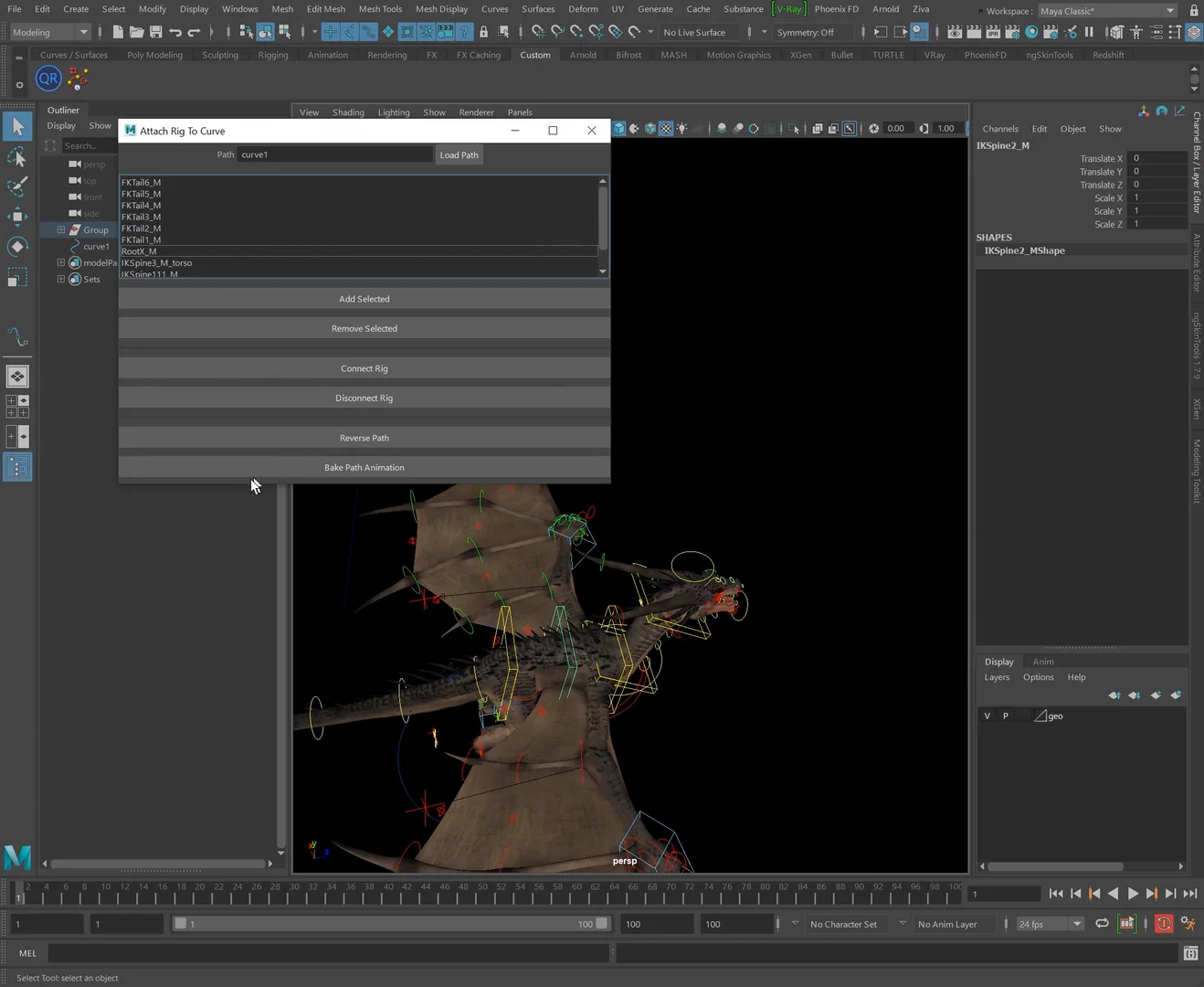Open the IPR render icon
The width and height of the screenshot is (1204, 987).
pyautogui.click(x=993, y=32)
